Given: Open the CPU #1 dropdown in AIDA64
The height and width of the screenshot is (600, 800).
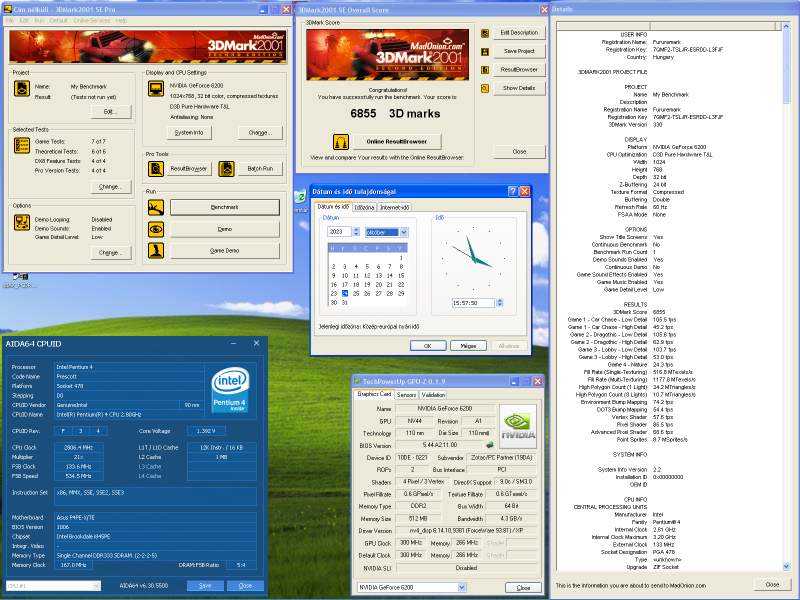Looking at the screenshot, I should pyautogui.click(x=96, y=586).
